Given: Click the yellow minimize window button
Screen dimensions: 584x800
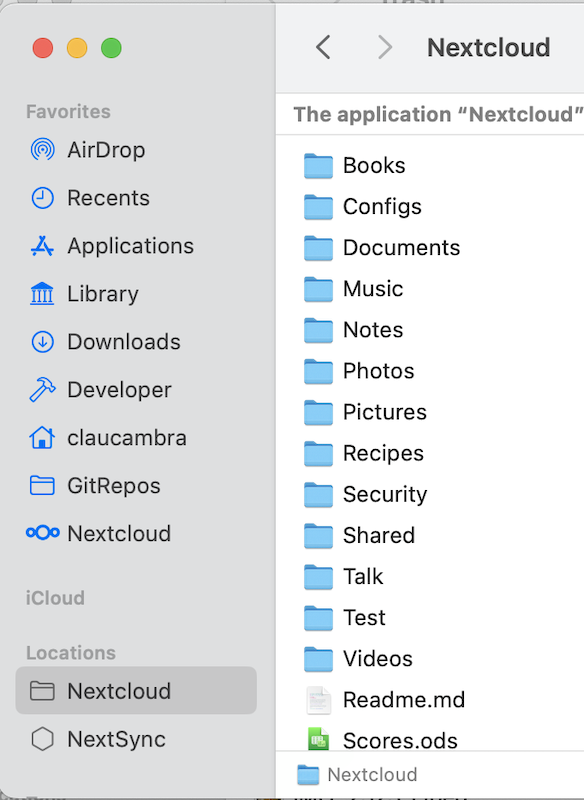Looking at the screenshot, I should point(77,48).
